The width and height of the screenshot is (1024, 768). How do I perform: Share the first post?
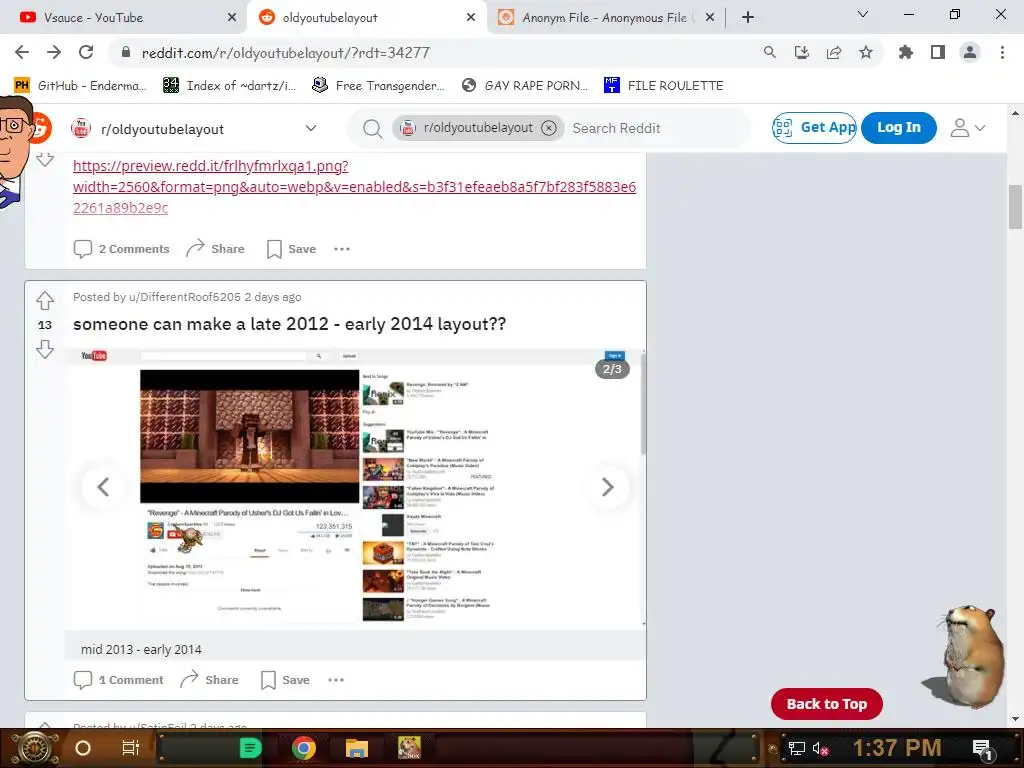pos(216,249)
